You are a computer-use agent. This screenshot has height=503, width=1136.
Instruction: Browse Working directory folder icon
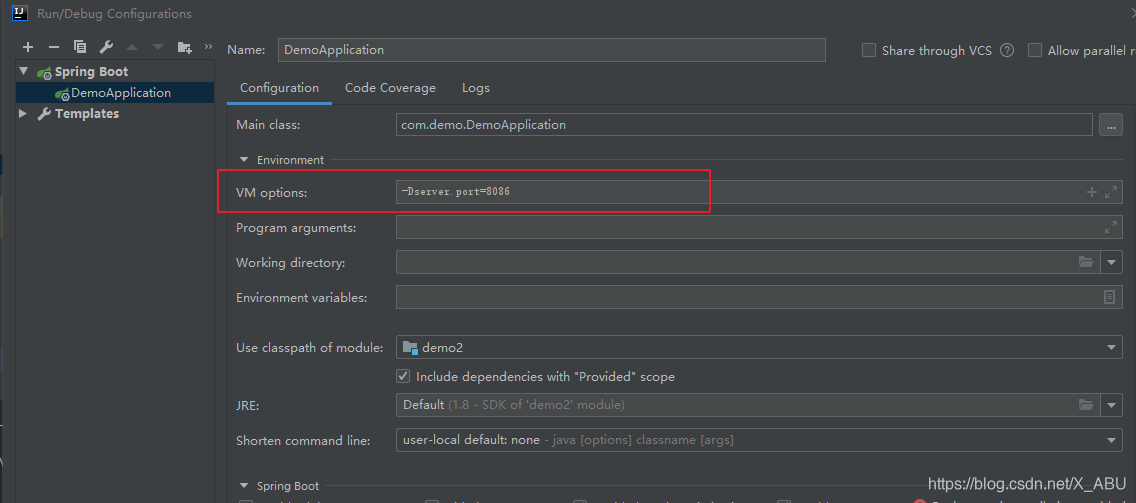pos(1085,262)
